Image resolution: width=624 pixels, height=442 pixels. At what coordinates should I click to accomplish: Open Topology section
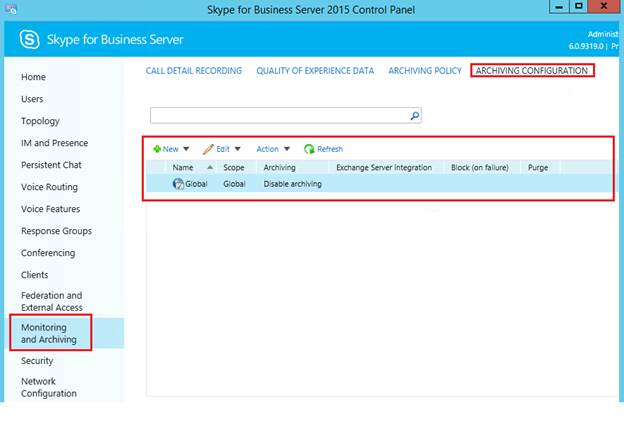[x=40, y=121]
